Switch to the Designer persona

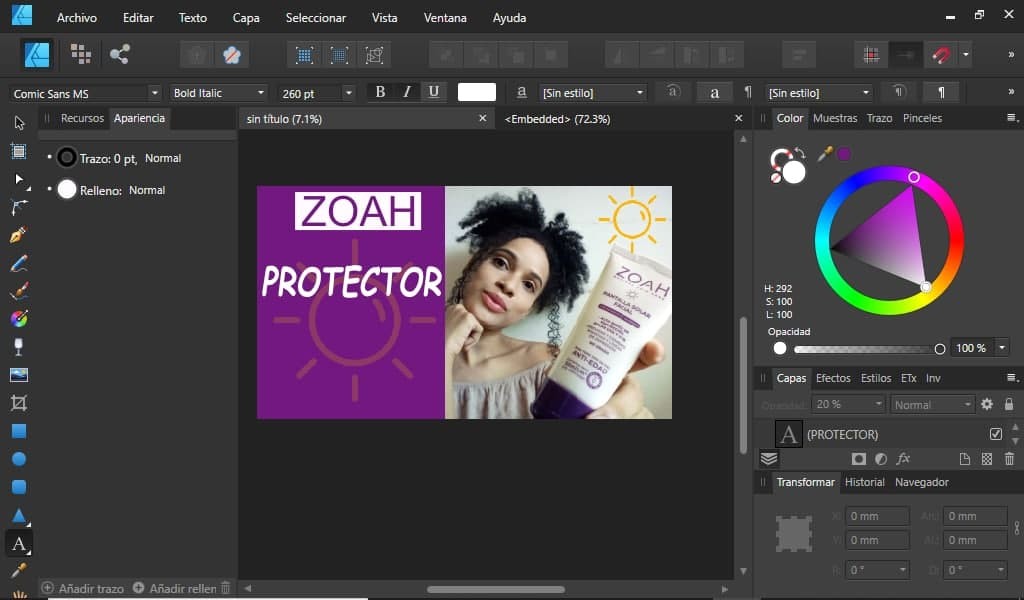[x=37, y=54]
